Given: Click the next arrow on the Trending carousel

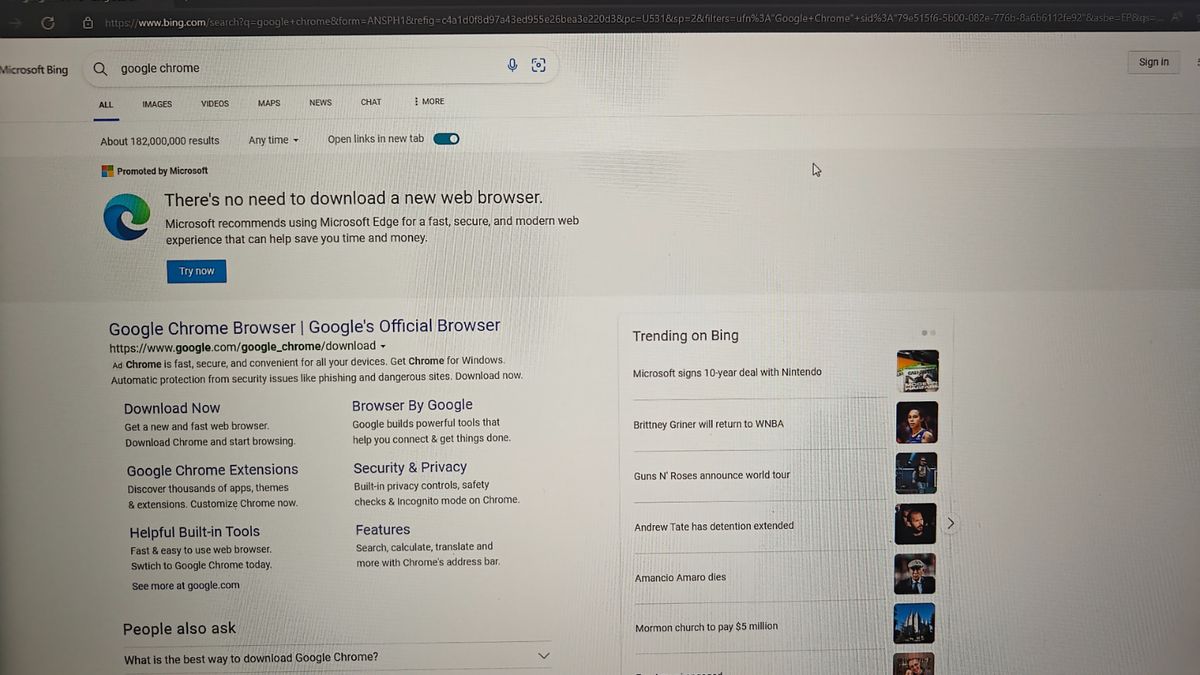Looking at the screenshot, I should 950,522.
